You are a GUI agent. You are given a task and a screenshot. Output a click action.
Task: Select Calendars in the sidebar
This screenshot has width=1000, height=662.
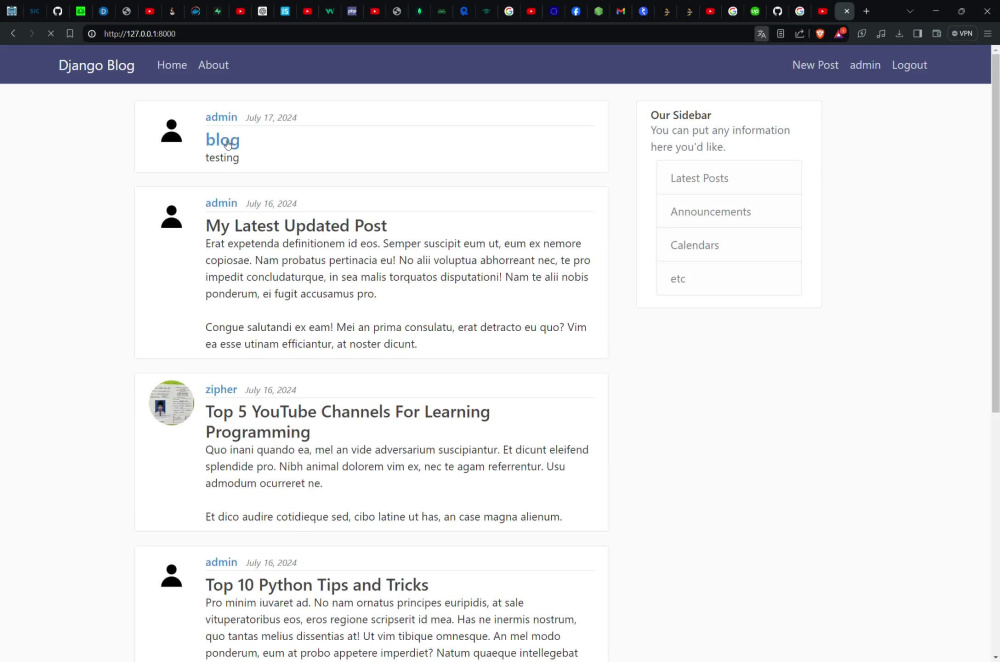(729, 245)
